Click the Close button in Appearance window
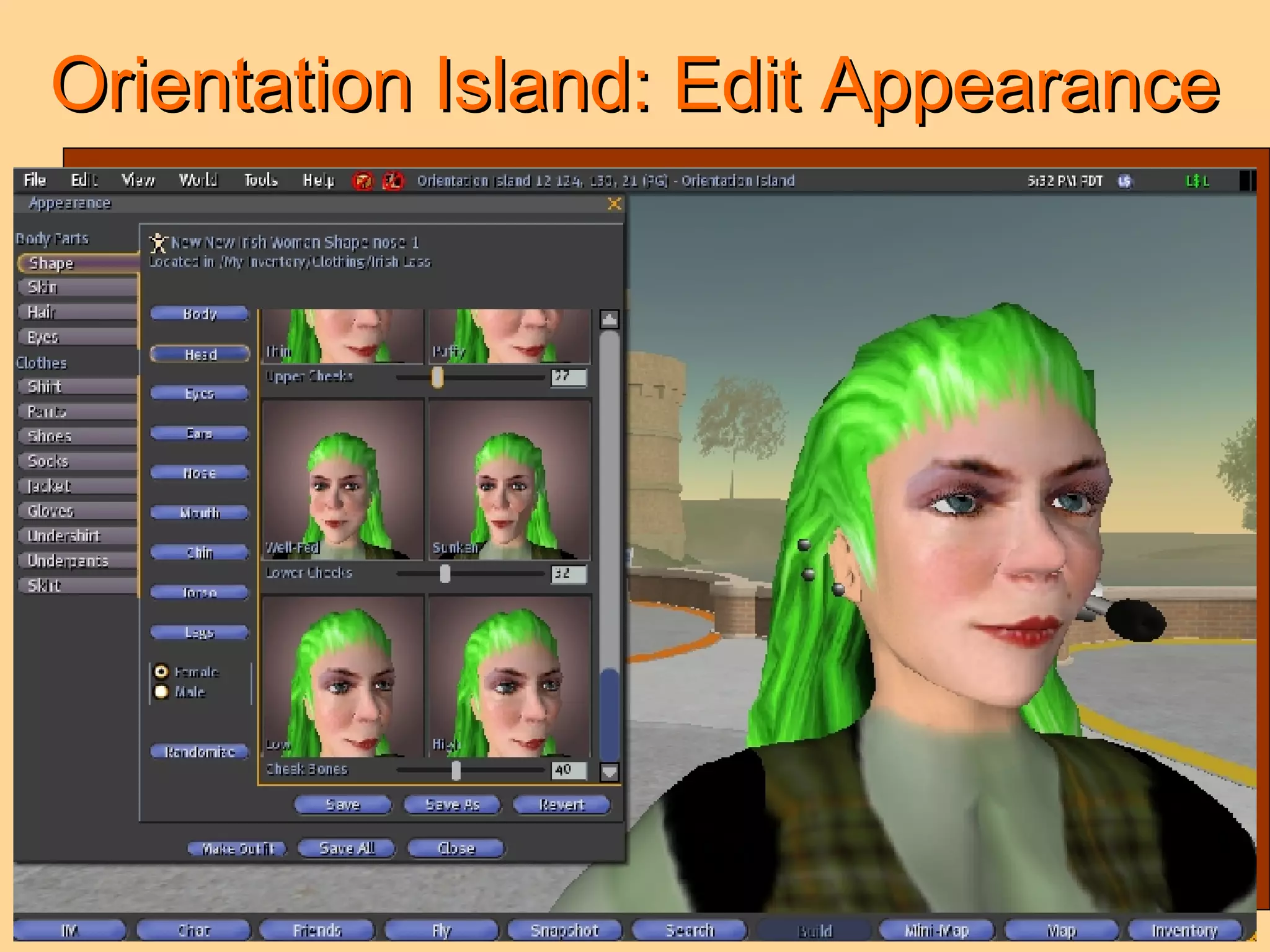The width and height of the screenshot is (1270, 952). (x=456, y=848)
